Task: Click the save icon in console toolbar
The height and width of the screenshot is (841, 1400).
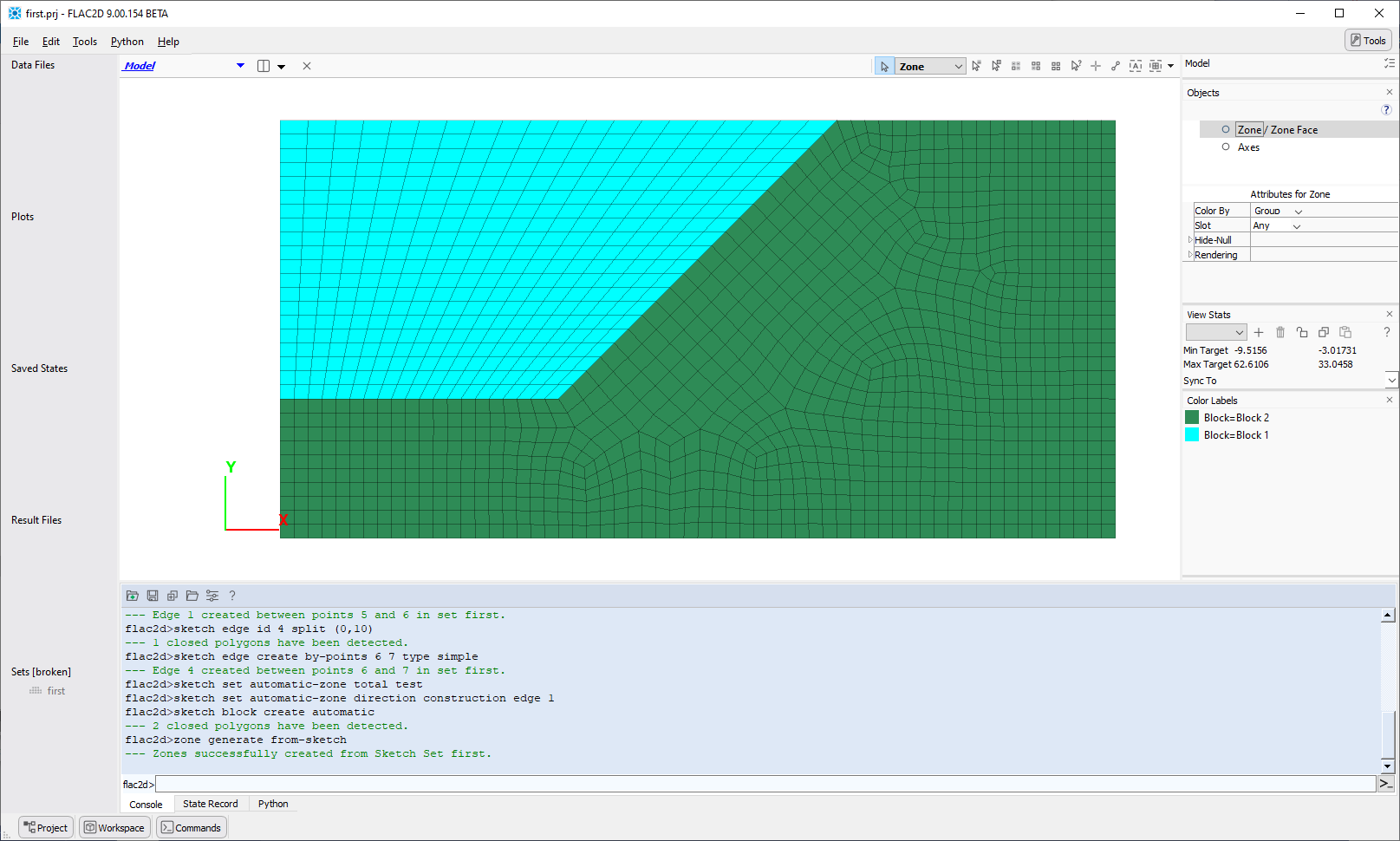Action: click(153, 596)
